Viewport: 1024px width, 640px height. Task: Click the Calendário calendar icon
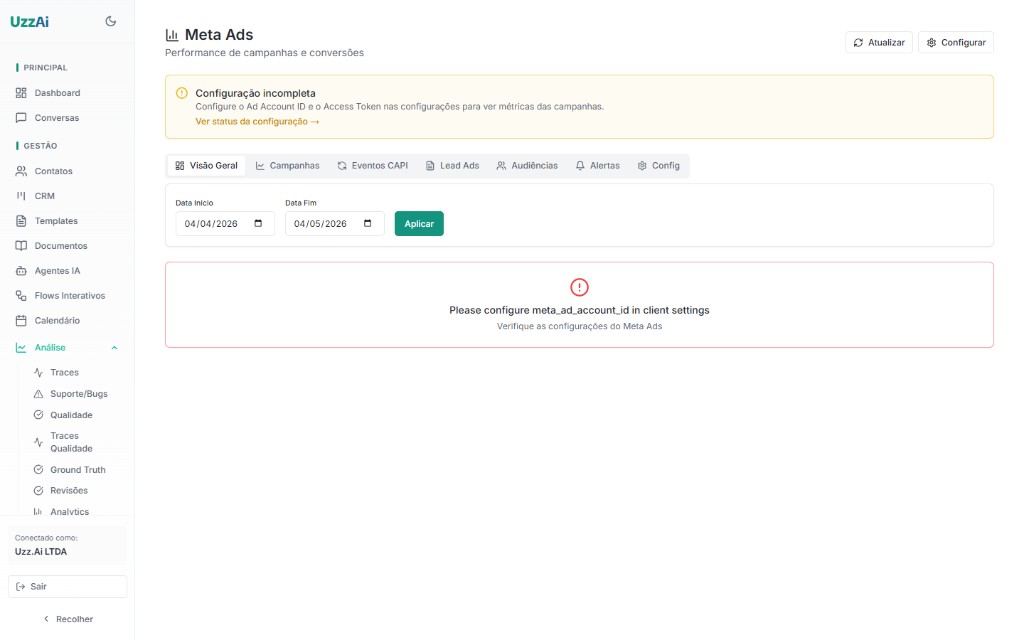[x=21, y=320]
